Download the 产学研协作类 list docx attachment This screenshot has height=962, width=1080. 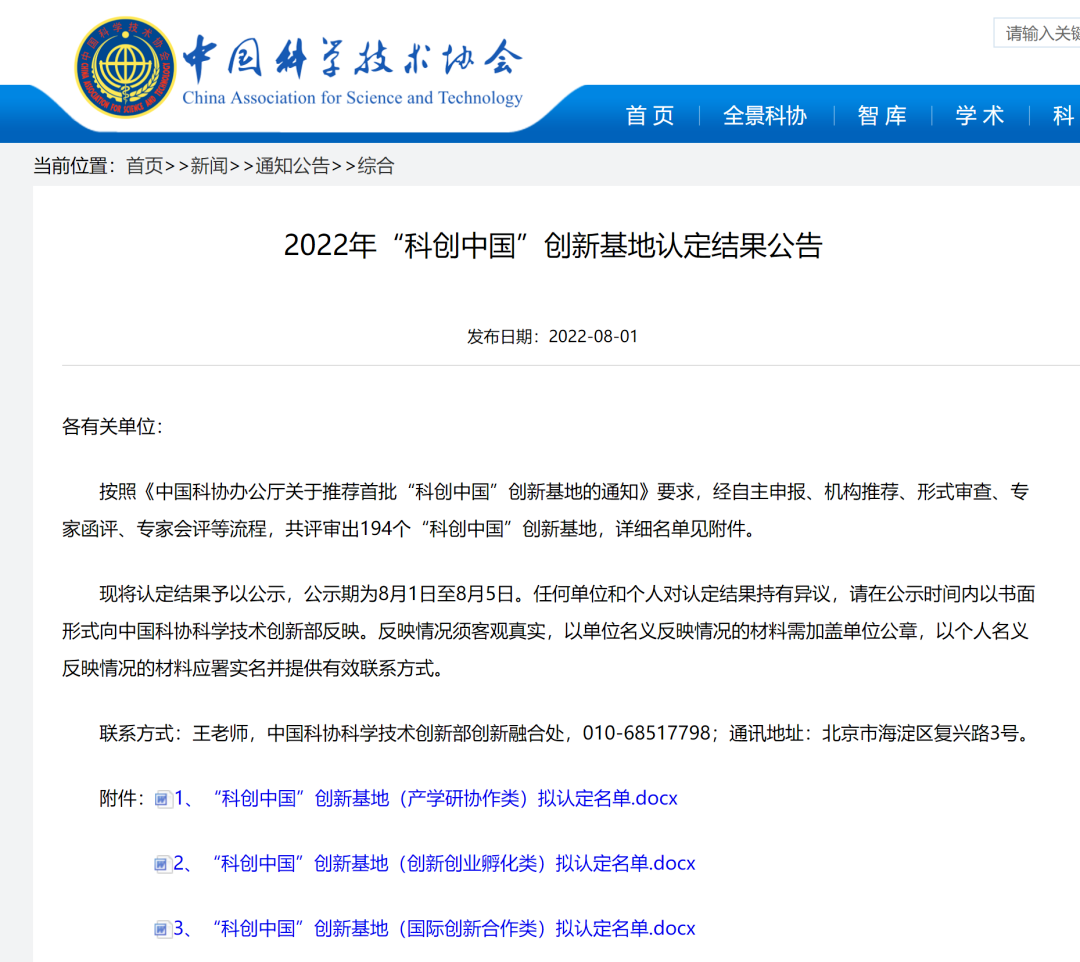pos(426,798)
